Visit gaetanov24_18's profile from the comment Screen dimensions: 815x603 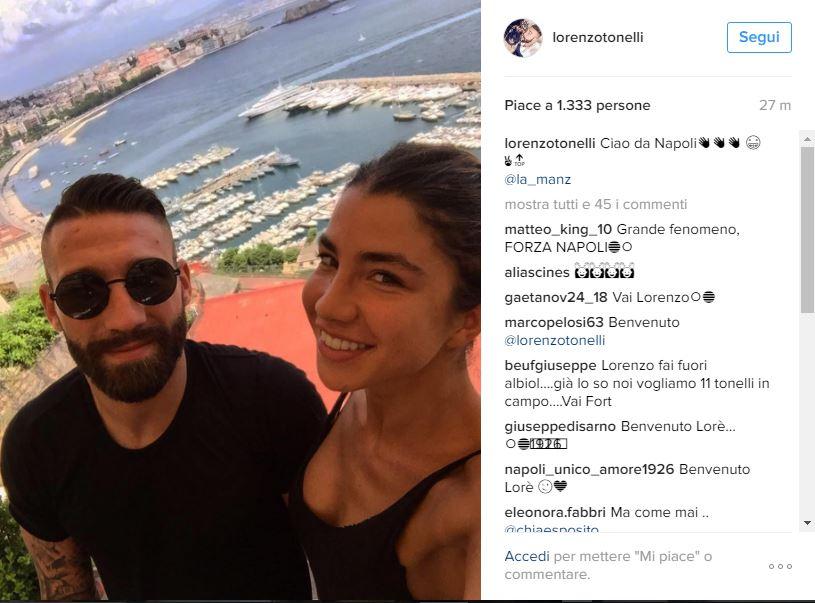click(x=556, y=297)
